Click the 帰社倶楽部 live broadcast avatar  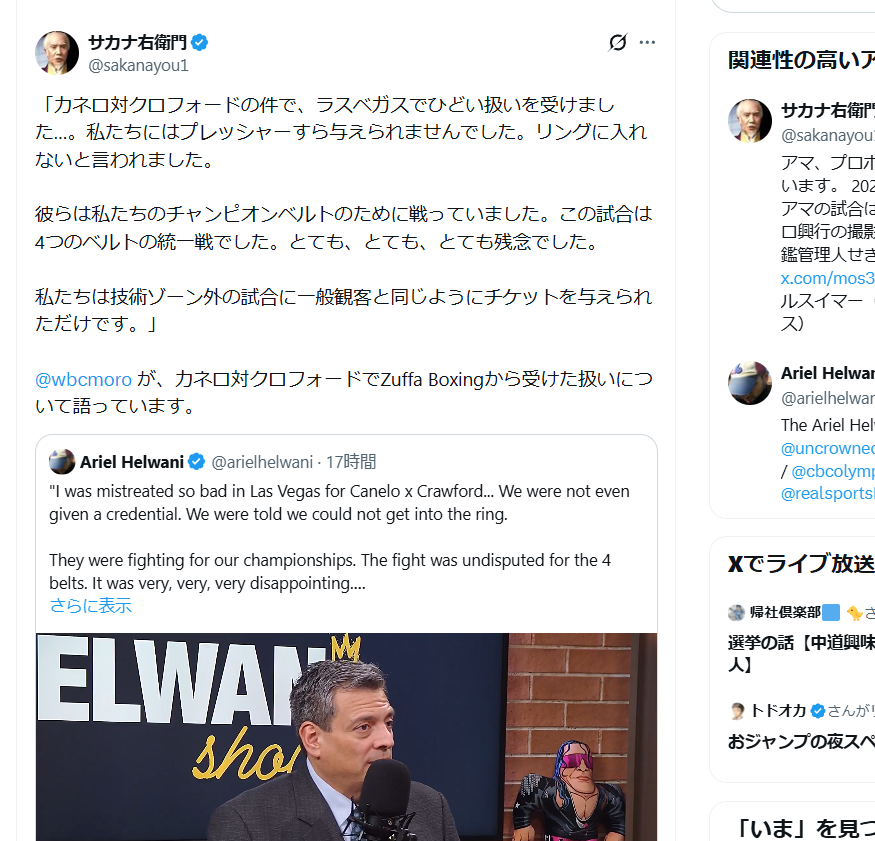tap(737, 613)
